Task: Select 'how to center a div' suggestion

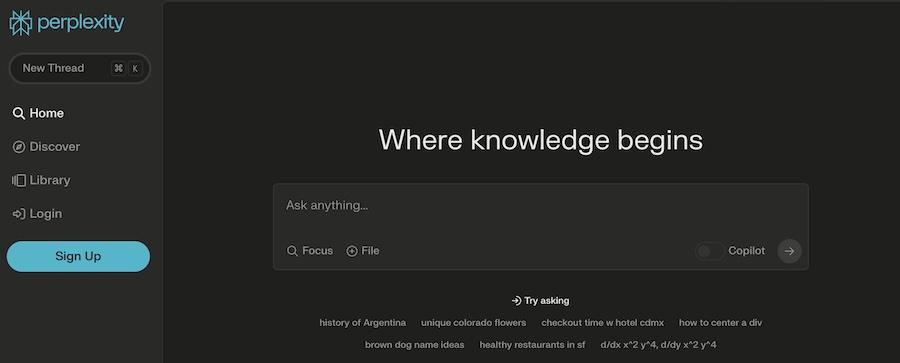Action: [720, 323]
